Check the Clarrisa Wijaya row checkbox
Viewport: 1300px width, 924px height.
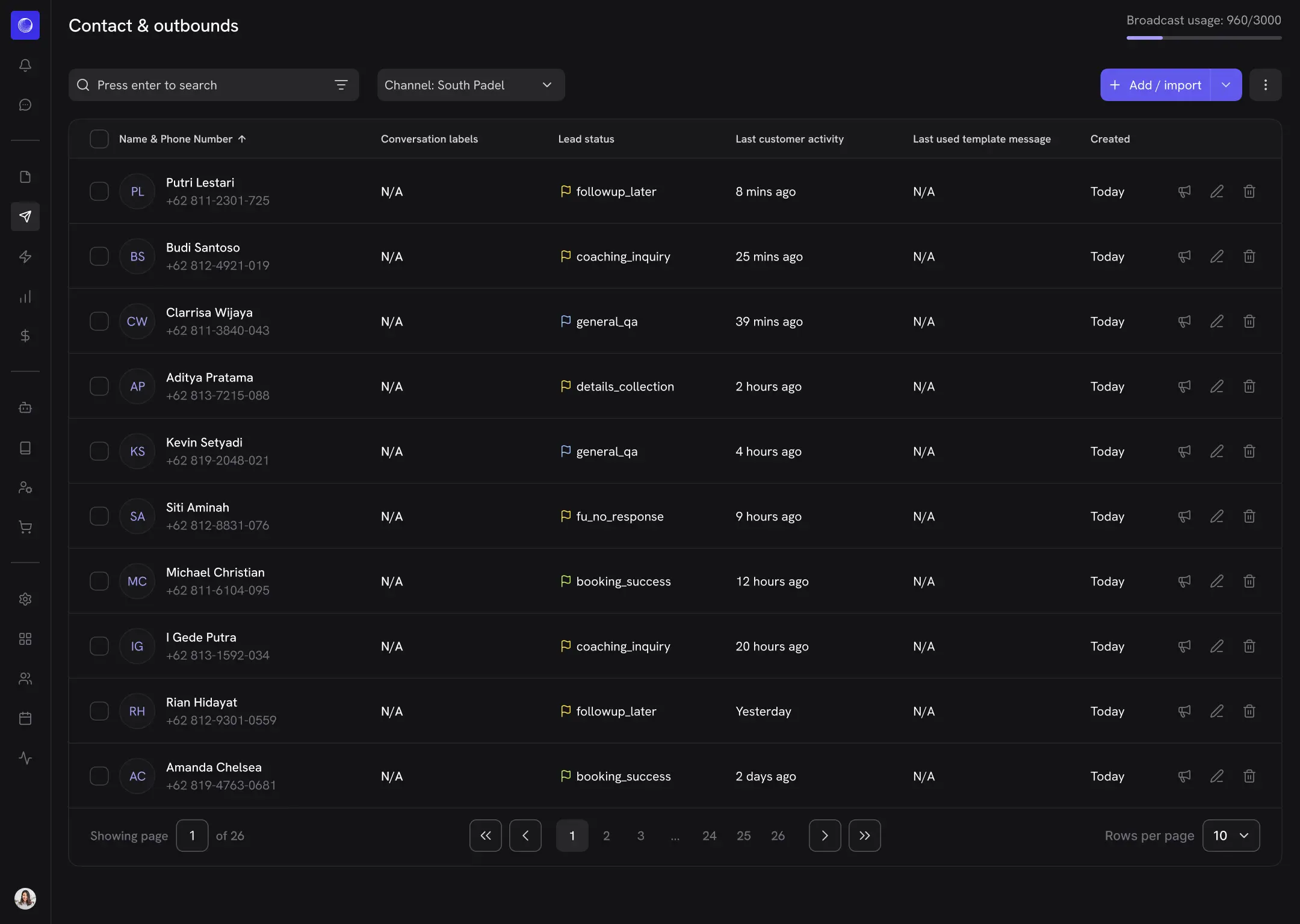99,321
